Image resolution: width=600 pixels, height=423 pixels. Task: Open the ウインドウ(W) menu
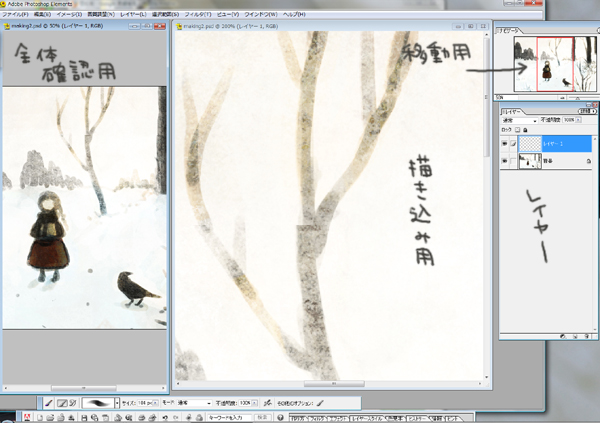click(261, 15)
